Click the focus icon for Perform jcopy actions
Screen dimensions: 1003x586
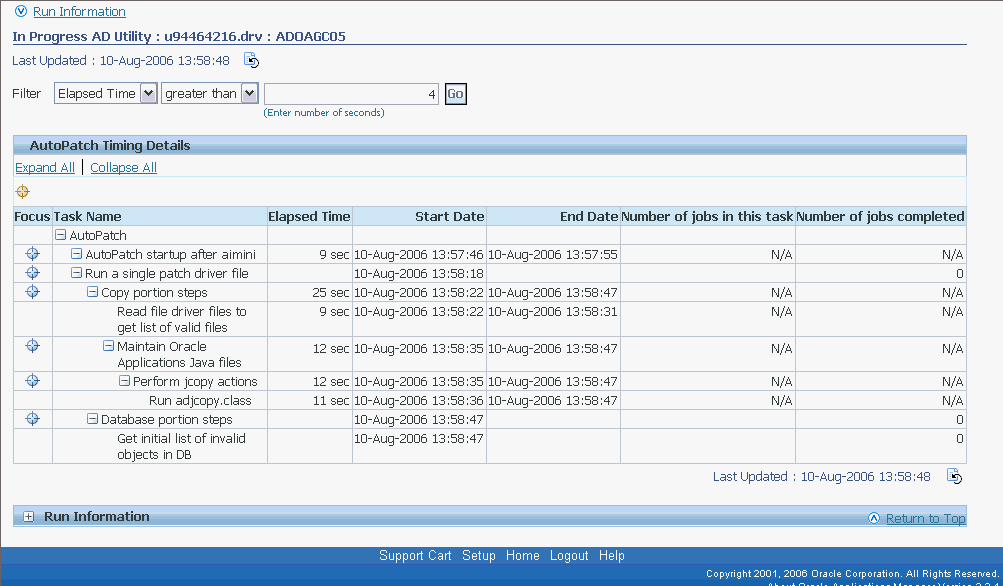point(32,381)
